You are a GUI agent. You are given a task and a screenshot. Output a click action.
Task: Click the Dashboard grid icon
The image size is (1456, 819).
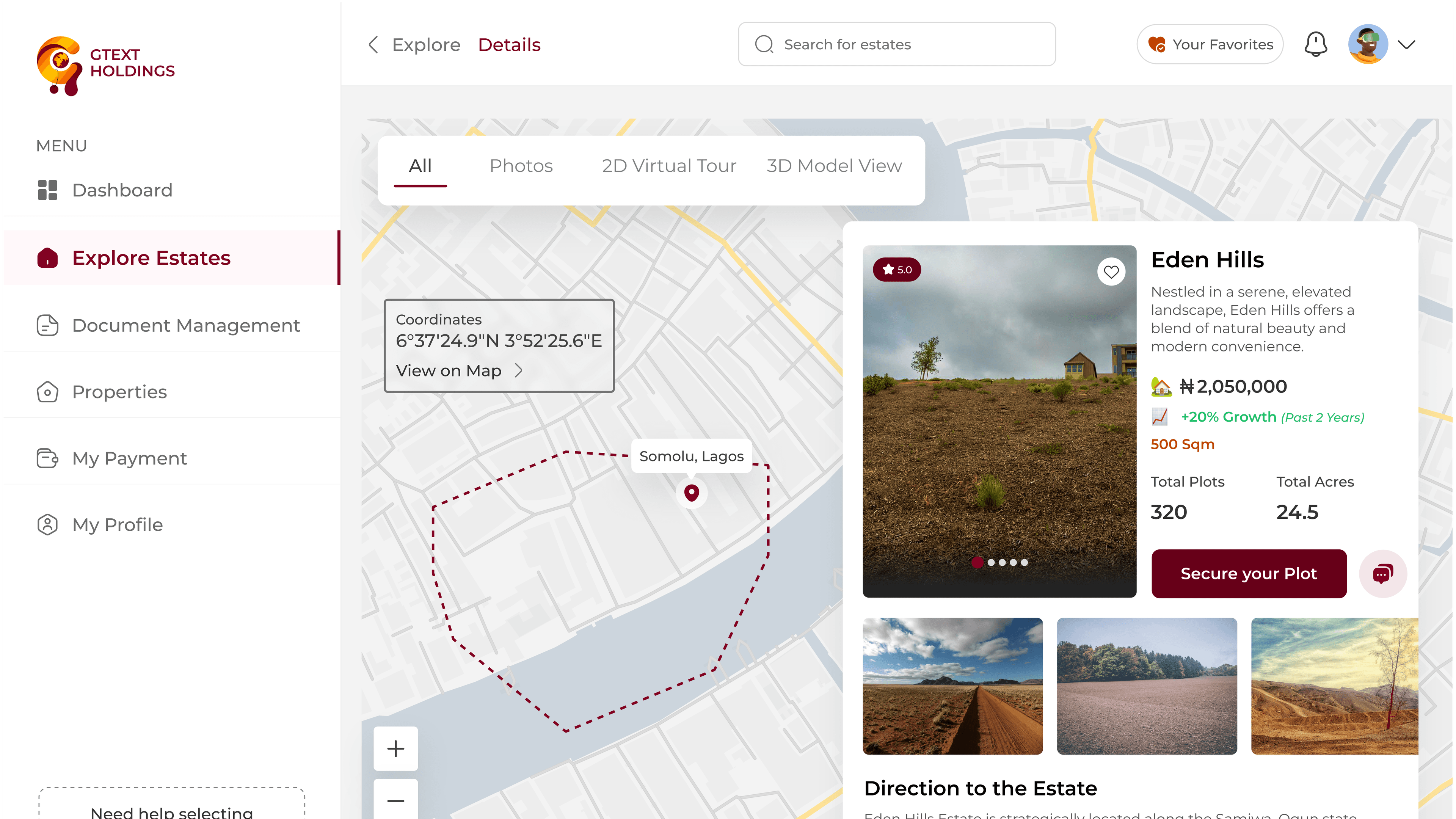coord(47,190)
